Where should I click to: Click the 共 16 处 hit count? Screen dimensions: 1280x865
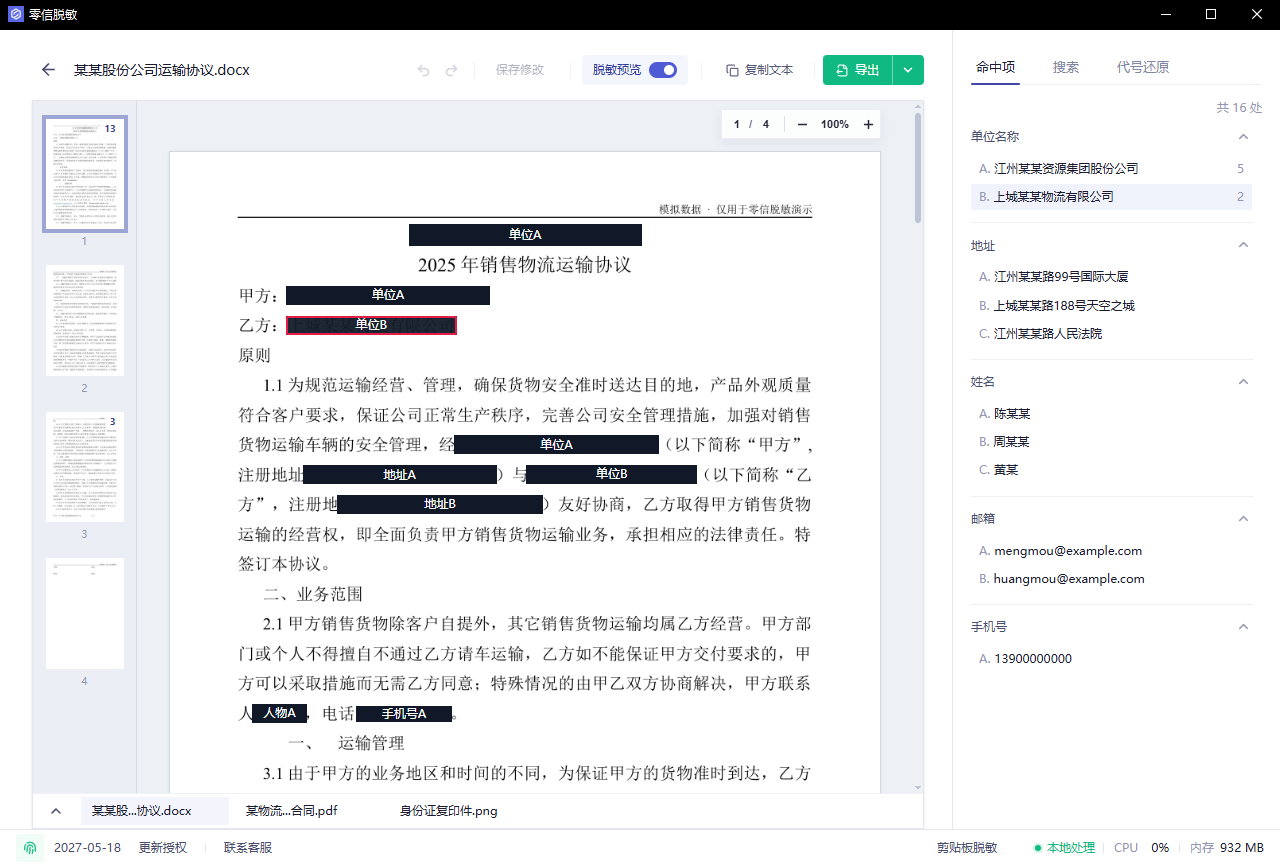1239,107
